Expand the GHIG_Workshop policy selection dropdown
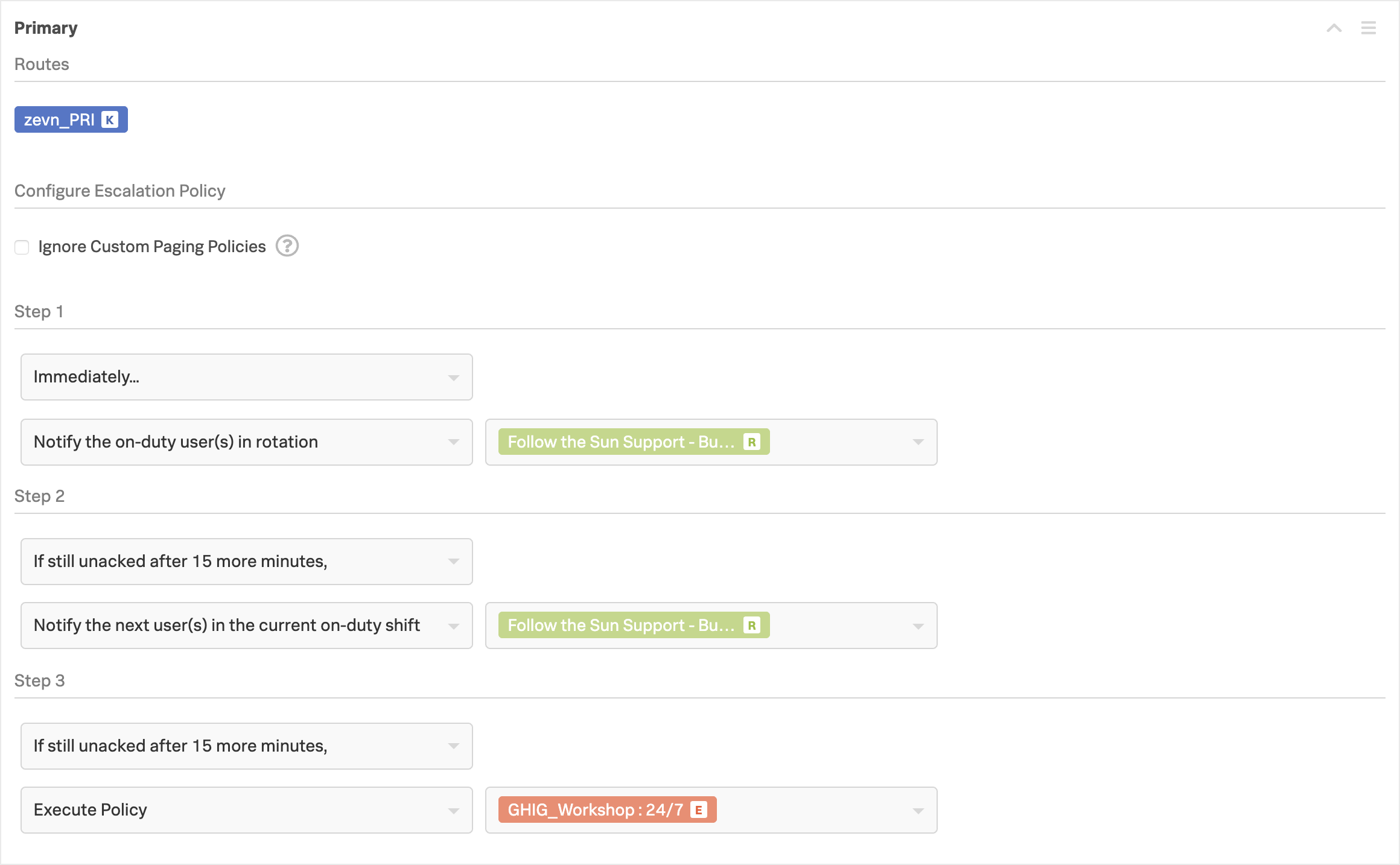 pyautogui.click(x=918, y=810)
